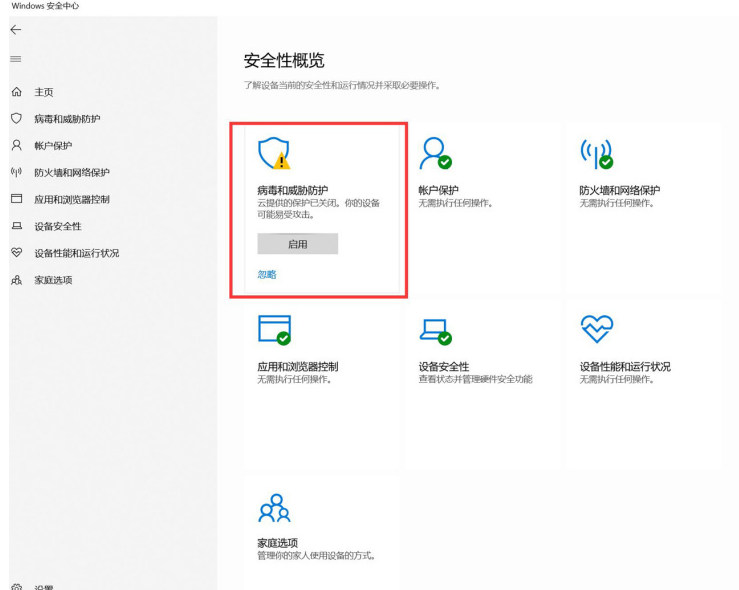Click the text 查看状态并管理硬件安全功能
This screenshot has width=739, height=590.
pos(476,379)
